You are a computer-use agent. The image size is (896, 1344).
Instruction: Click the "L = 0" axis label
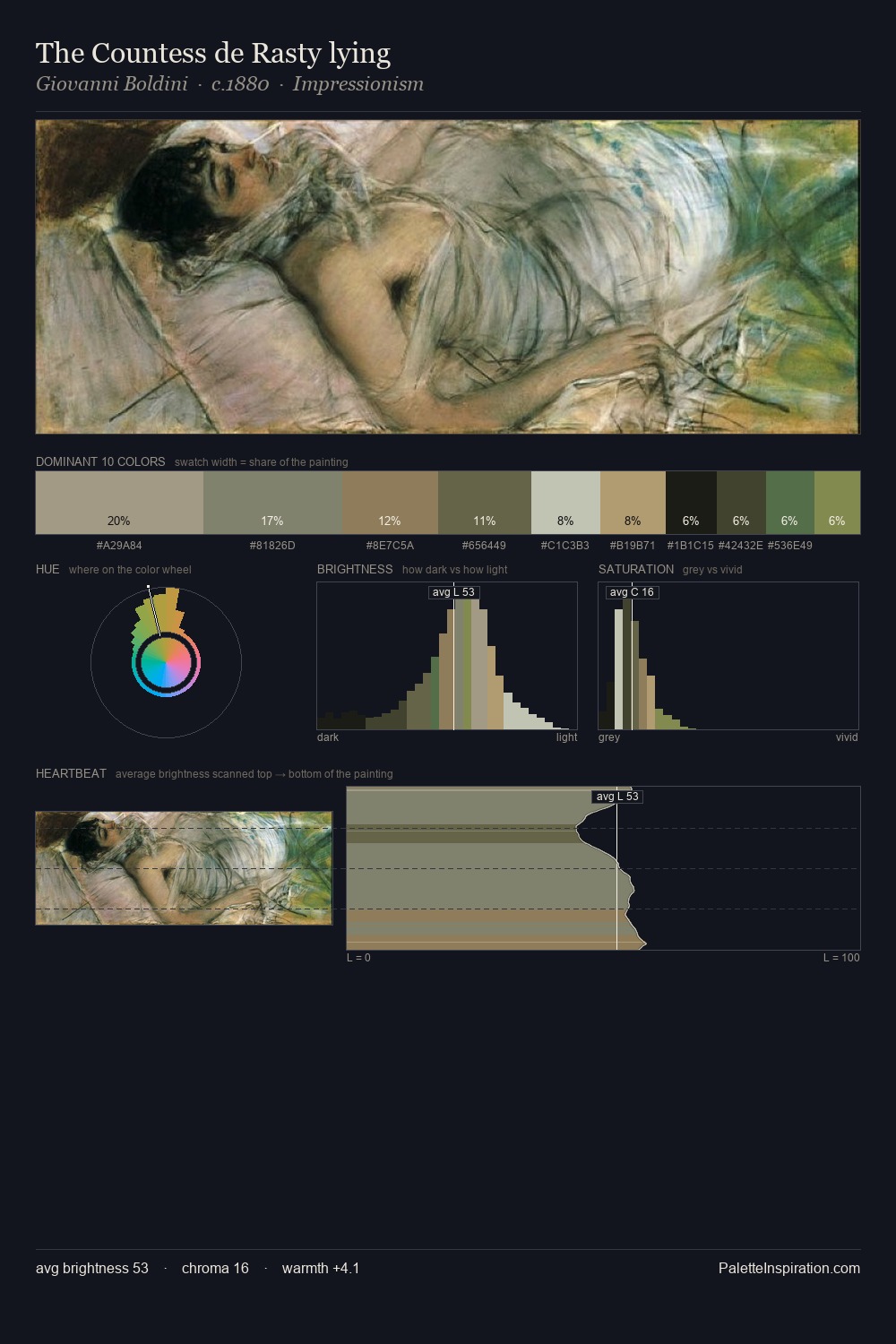[358, 958]
